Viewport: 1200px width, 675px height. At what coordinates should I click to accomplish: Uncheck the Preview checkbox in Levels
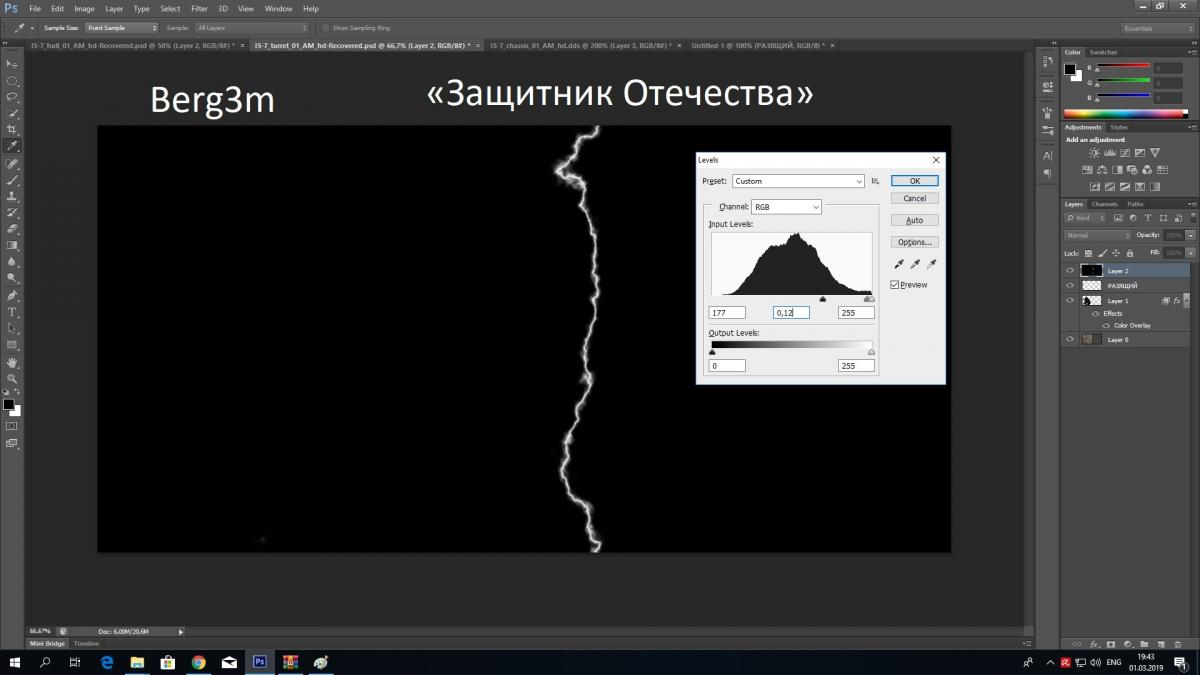(x=895, y=285)
